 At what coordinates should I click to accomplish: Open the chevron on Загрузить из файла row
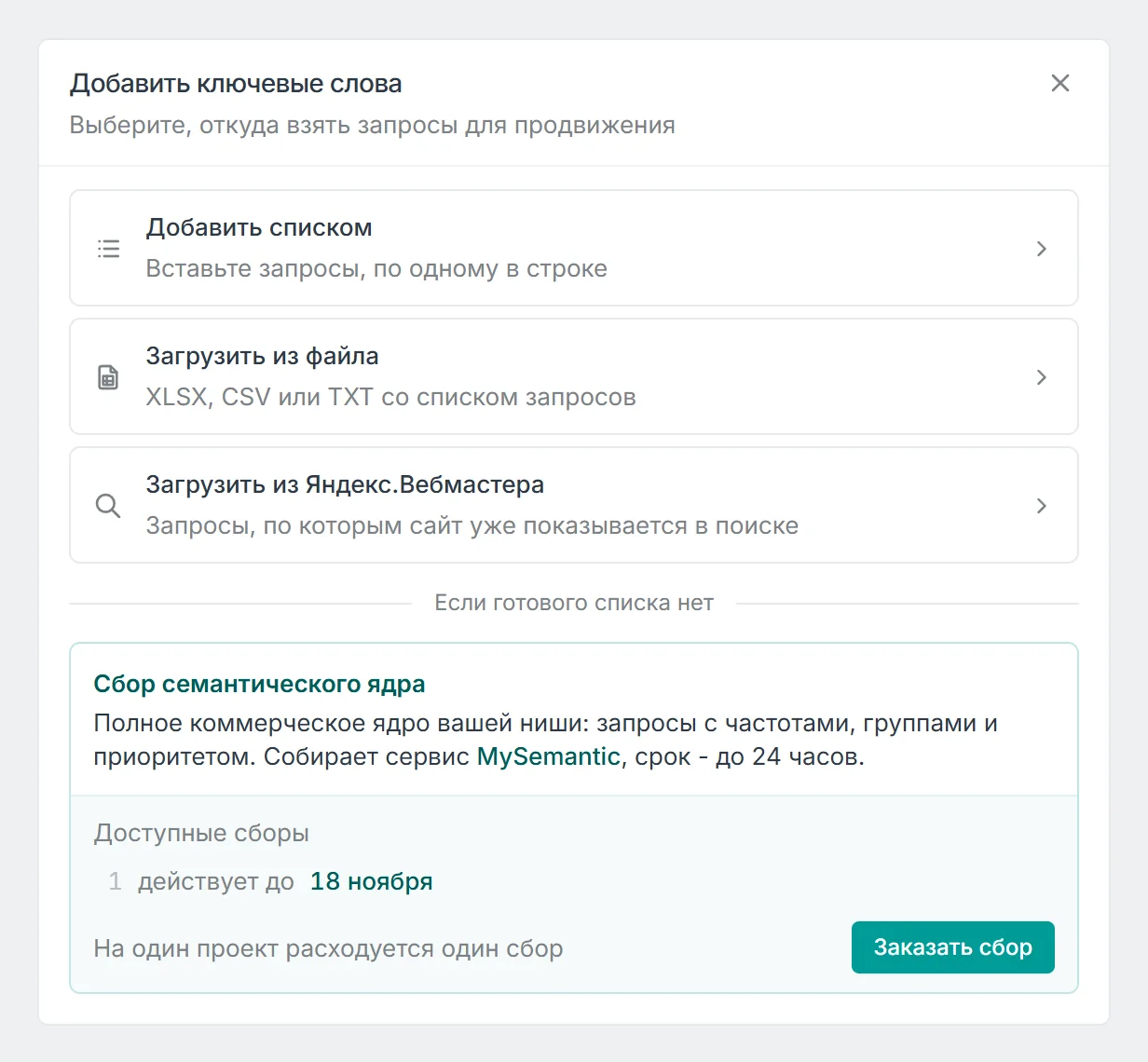coord(1042,377)
